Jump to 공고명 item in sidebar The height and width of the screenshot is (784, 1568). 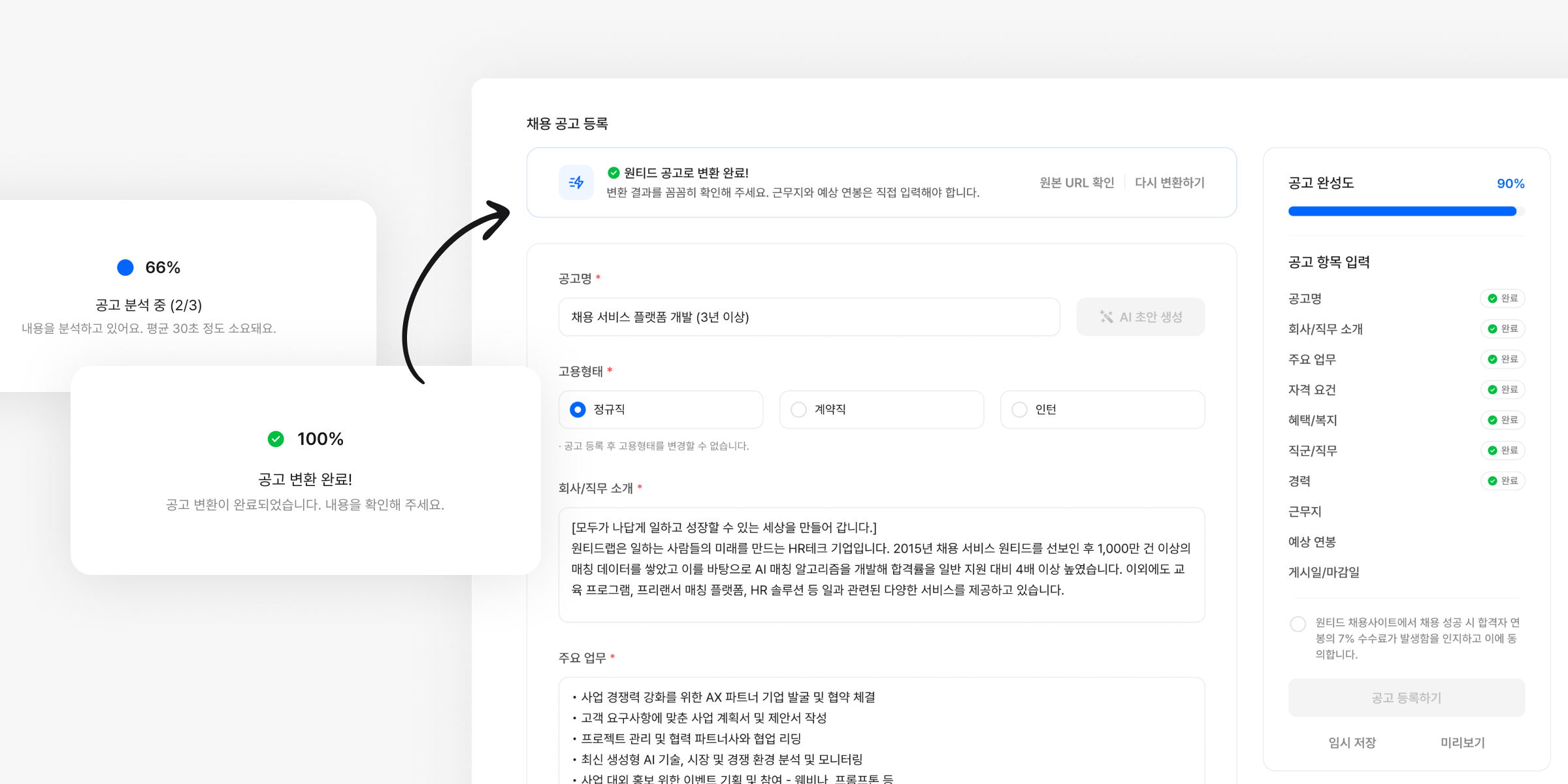1305,299
